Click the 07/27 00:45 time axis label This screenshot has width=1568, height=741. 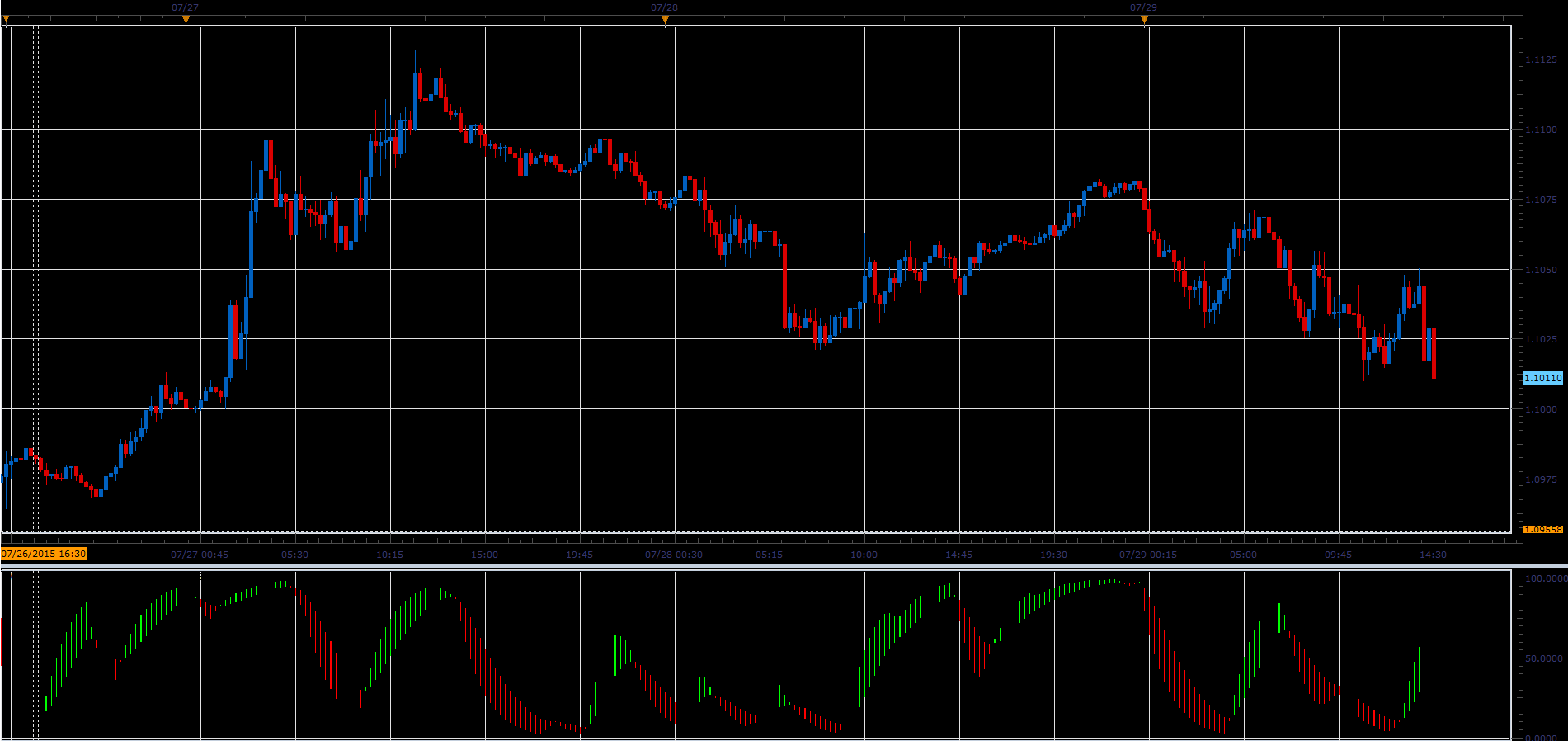point(200,555)
